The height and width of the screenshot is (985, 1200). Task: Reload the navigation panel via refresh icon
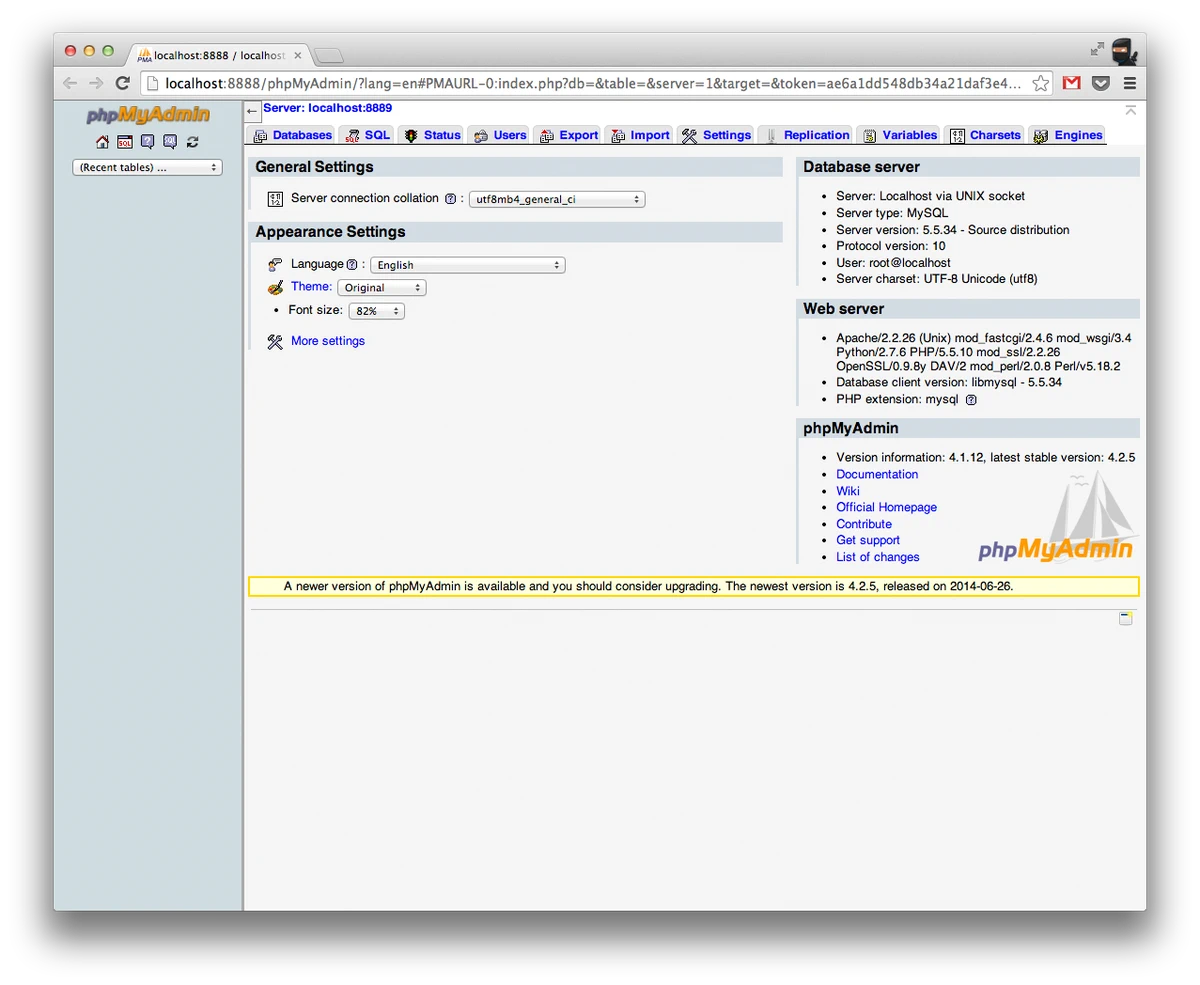click(193, 142)
